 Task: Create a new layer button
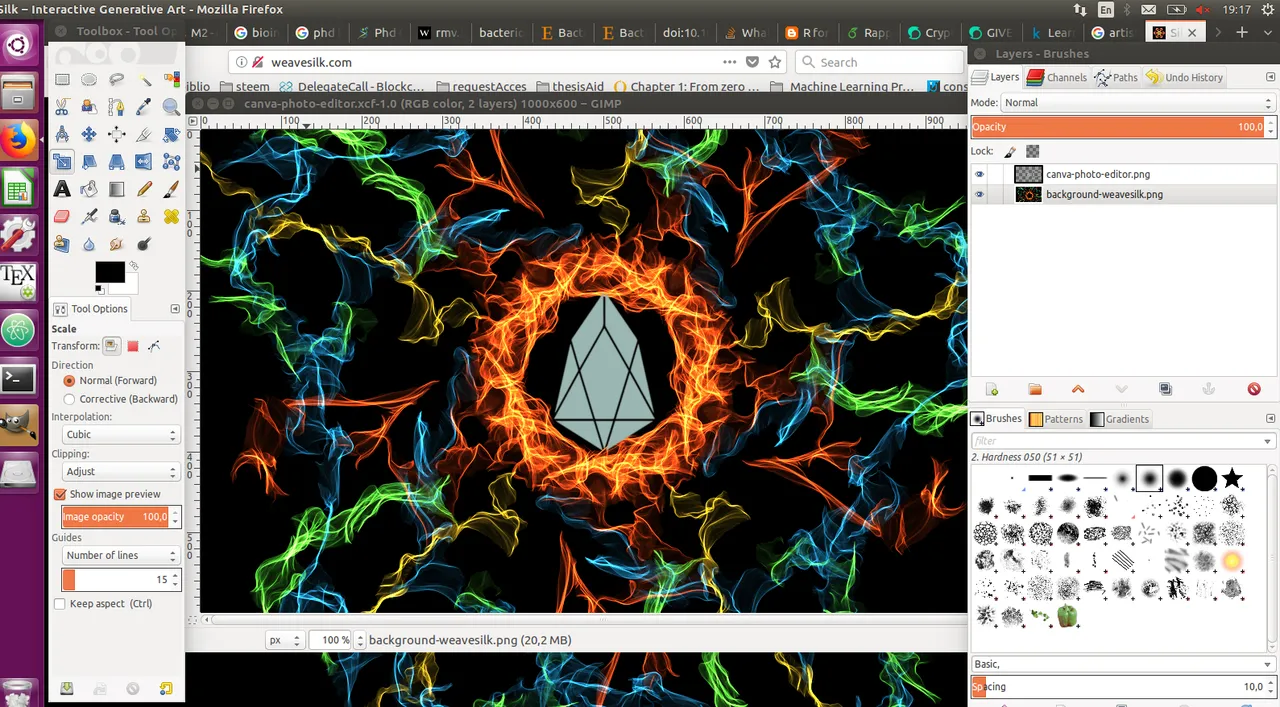click(992, 389)
